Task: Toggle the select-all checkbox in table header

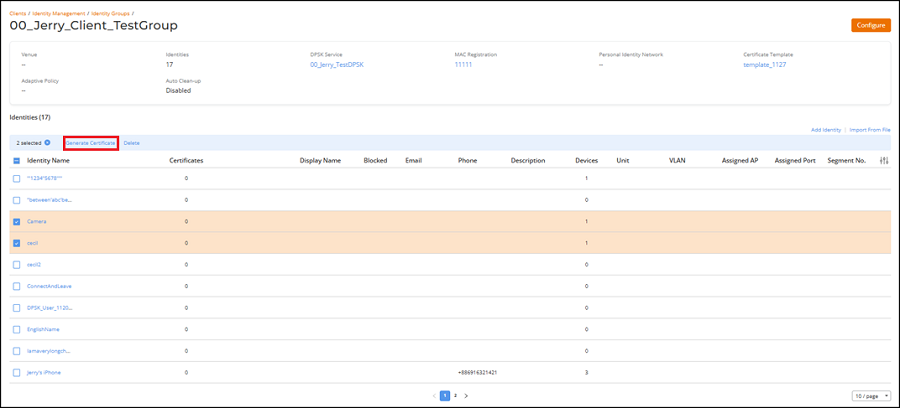Action: (16, 160)
